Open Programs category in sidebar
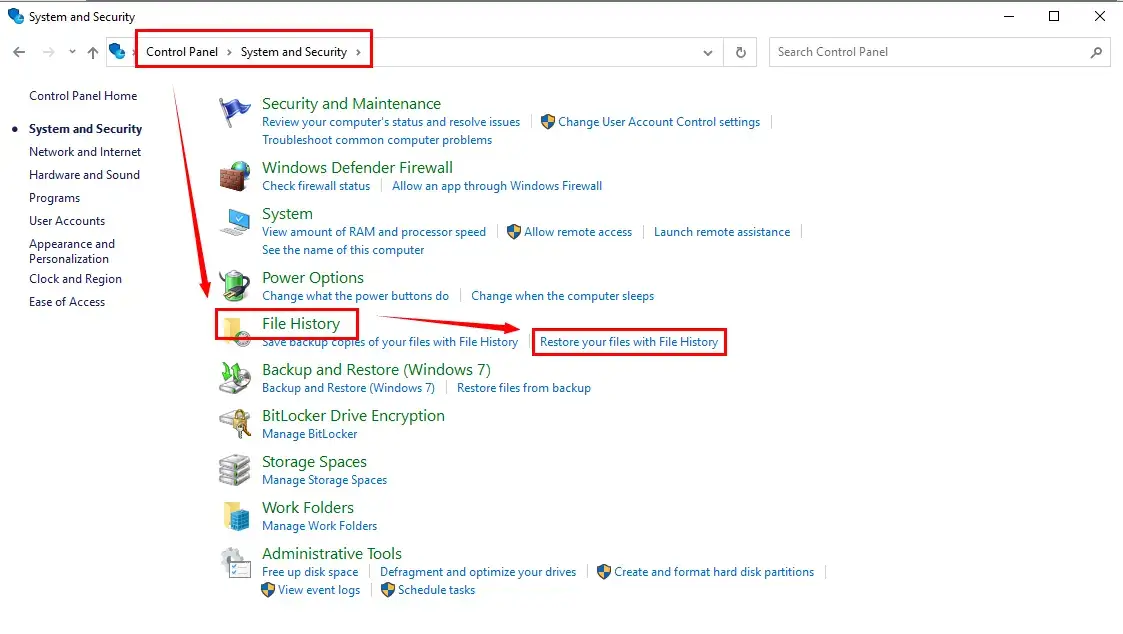 [x=54, y=198]
